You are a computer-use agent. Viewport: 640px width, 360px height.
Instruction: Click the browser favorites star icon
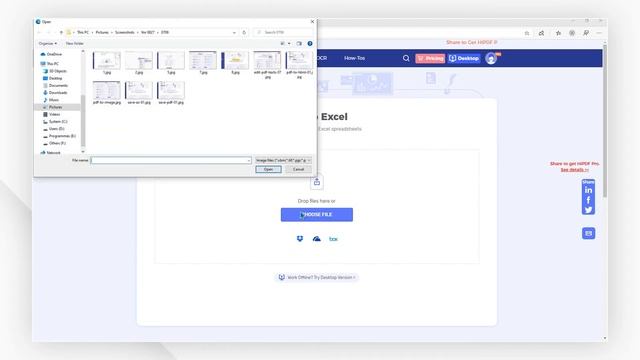[x=527, y=33]
